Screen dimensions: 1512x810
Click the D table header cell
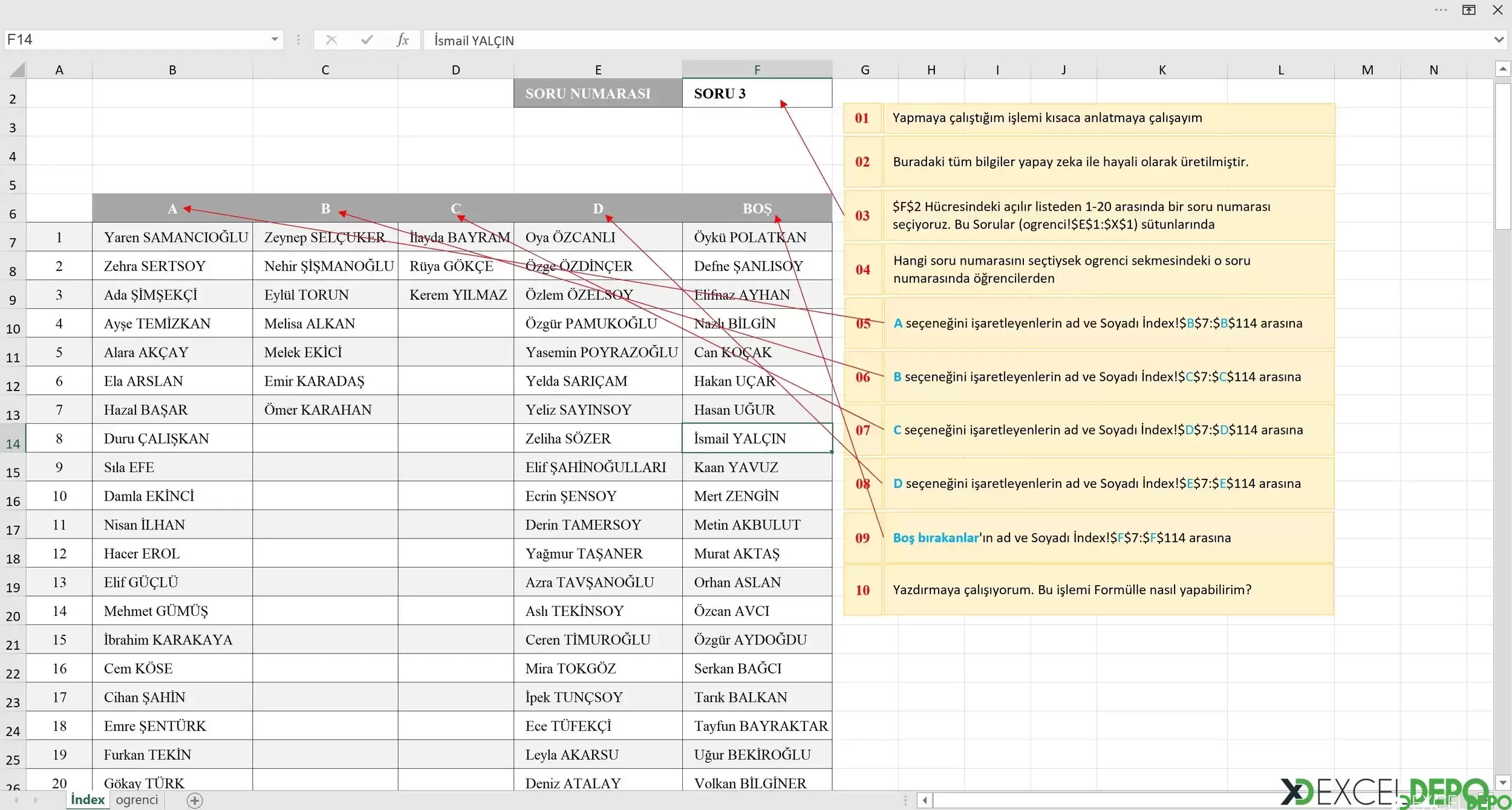coord(598,209)
